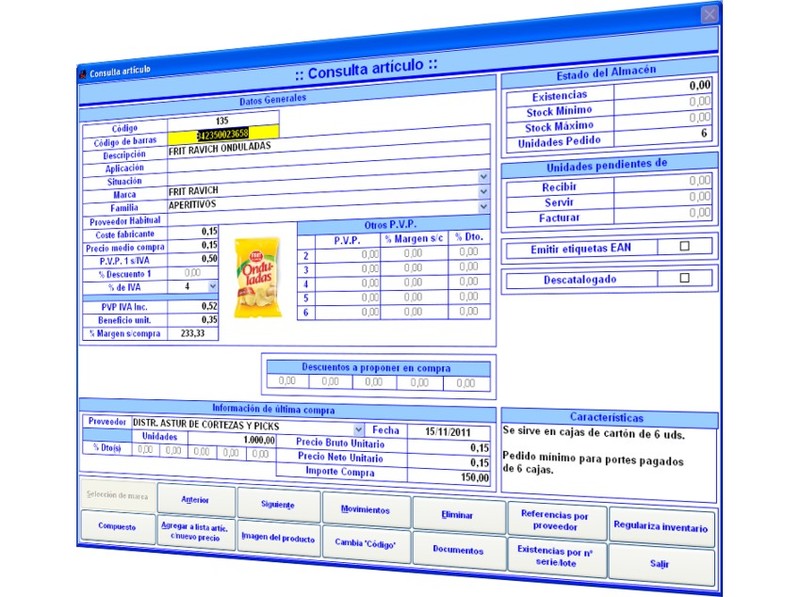Open the Proveedor dropdown in última compra
Image resolution: width=800 pixels, height=597 pixels.
359,425
